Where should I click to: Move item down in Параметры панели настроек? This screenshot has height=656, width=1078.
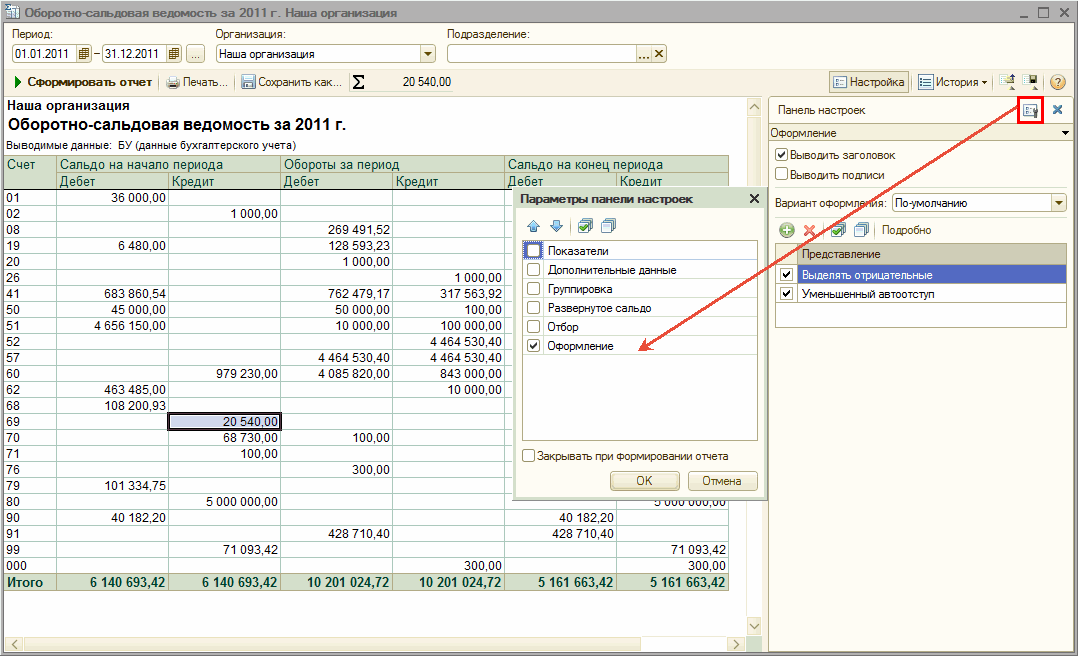point(557,226)
